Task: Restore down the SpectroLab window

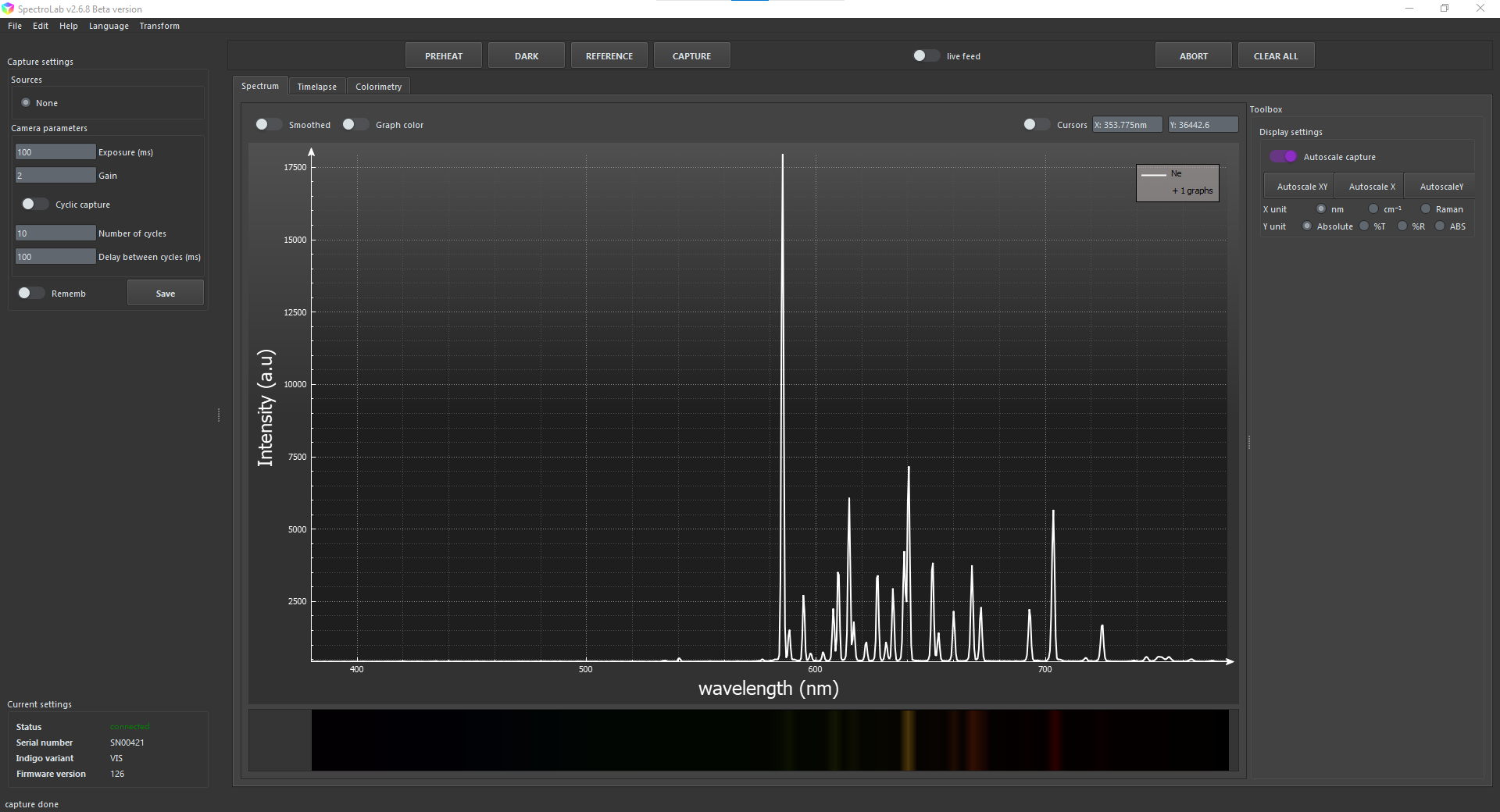Action: click(x=1445, y=9)
